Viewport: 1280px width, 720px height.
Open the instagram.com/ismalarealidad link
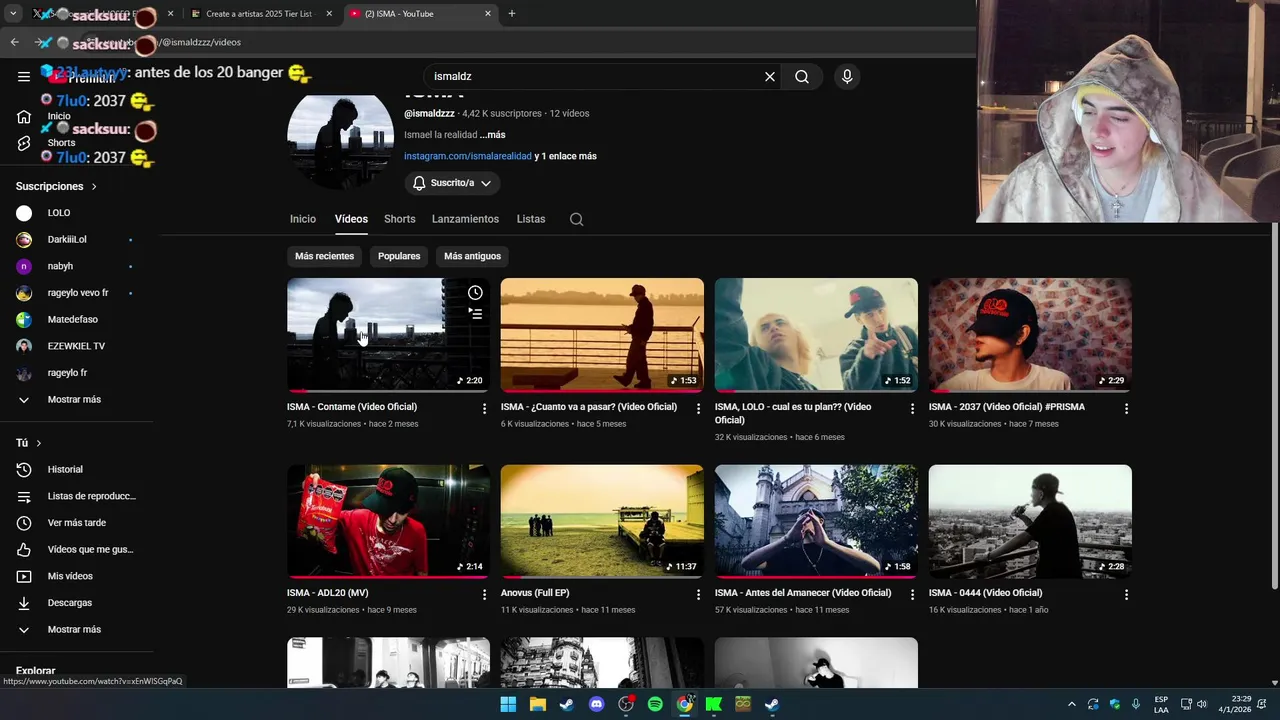tap(468, 156)
